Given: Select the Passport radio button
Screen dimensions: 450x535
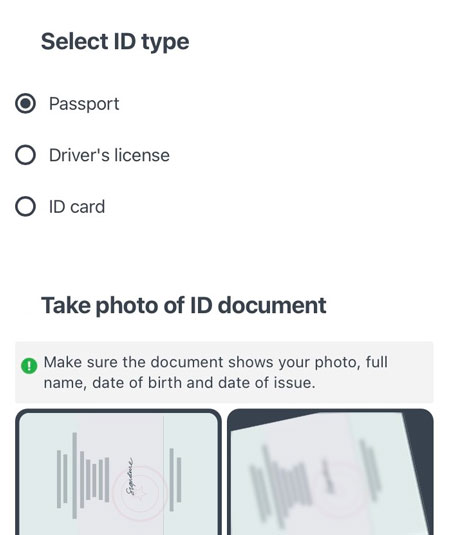Looking at the screenshot, I should click(25, 103).
